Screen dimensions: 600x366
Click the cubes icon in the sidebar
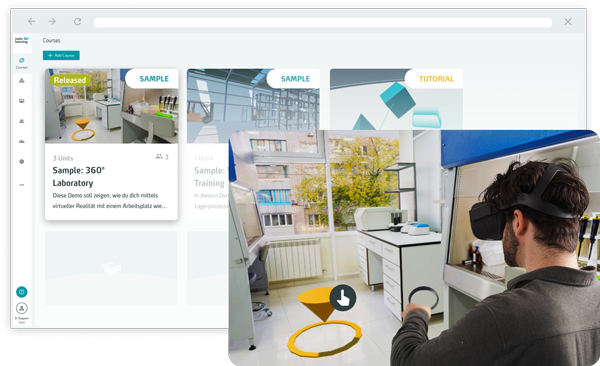[22, 80]
